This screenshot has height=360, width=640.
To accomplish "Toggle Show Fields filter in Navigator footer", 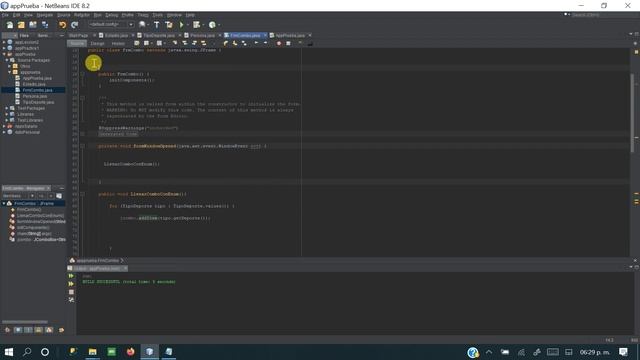I will 18,330.
